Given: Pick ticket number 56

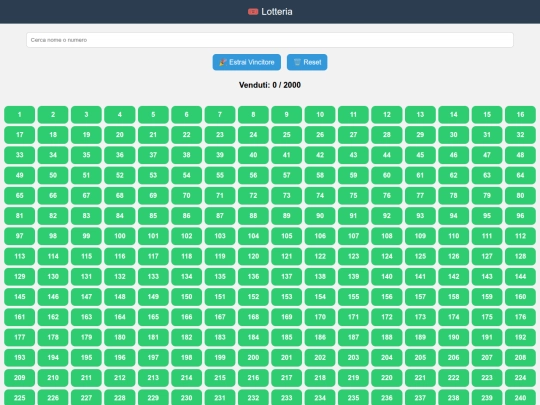Looking at the screenshot, I should pyautogui.click(x=253, y=175).
